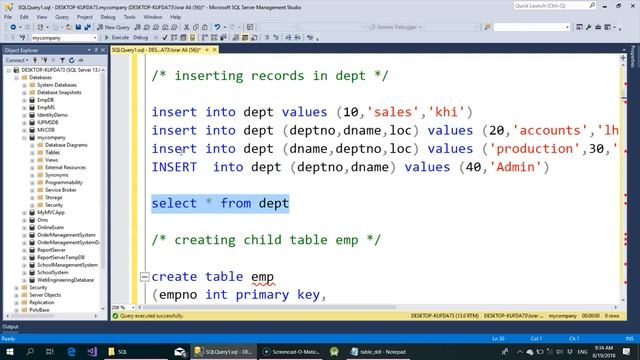Click the Refresh icon in Object Explorer
Screen dimensions: 640x360
tap(71, 60)
